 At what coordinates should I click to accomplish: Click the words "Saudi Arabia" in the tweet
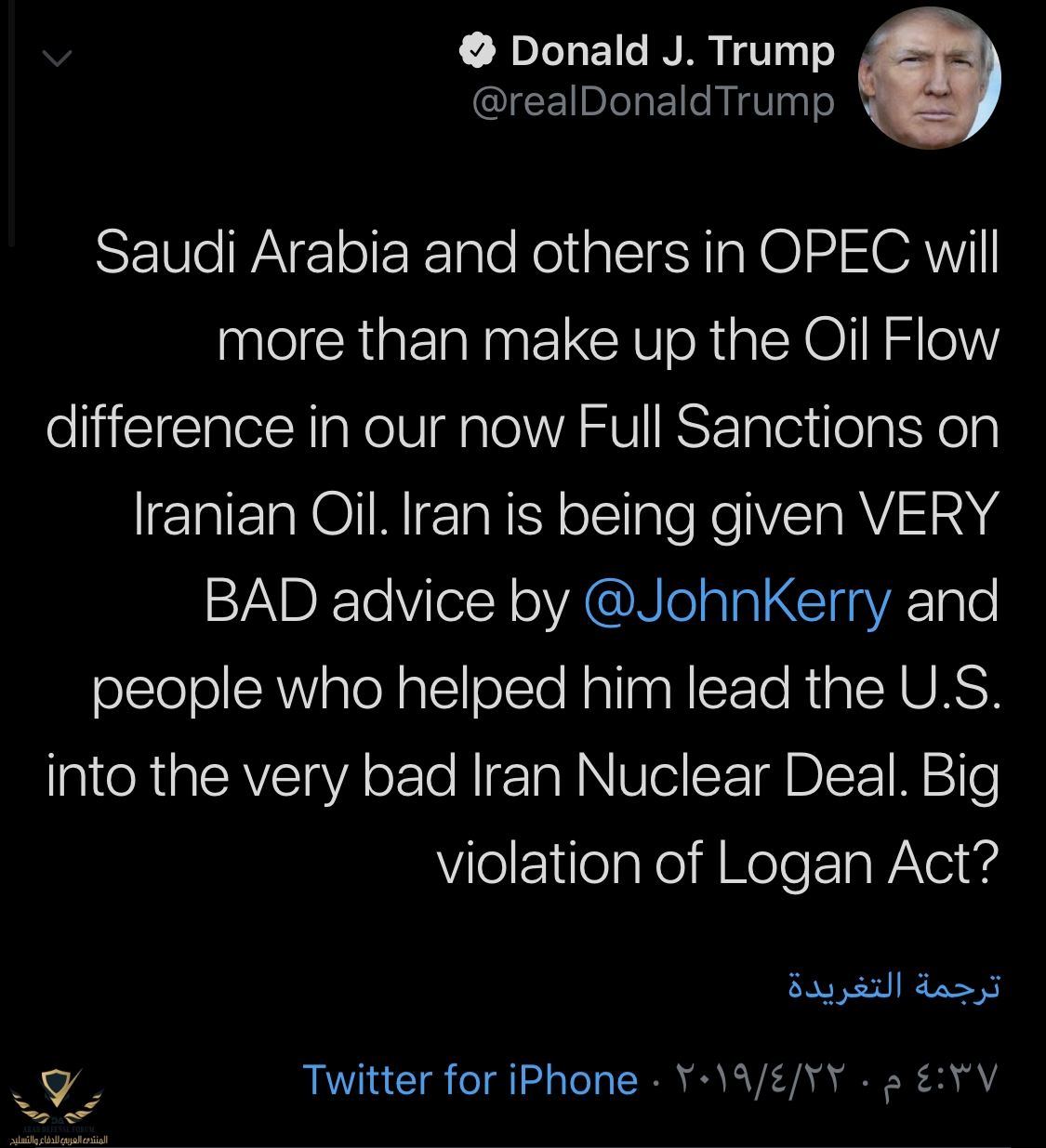coord(252,253)
